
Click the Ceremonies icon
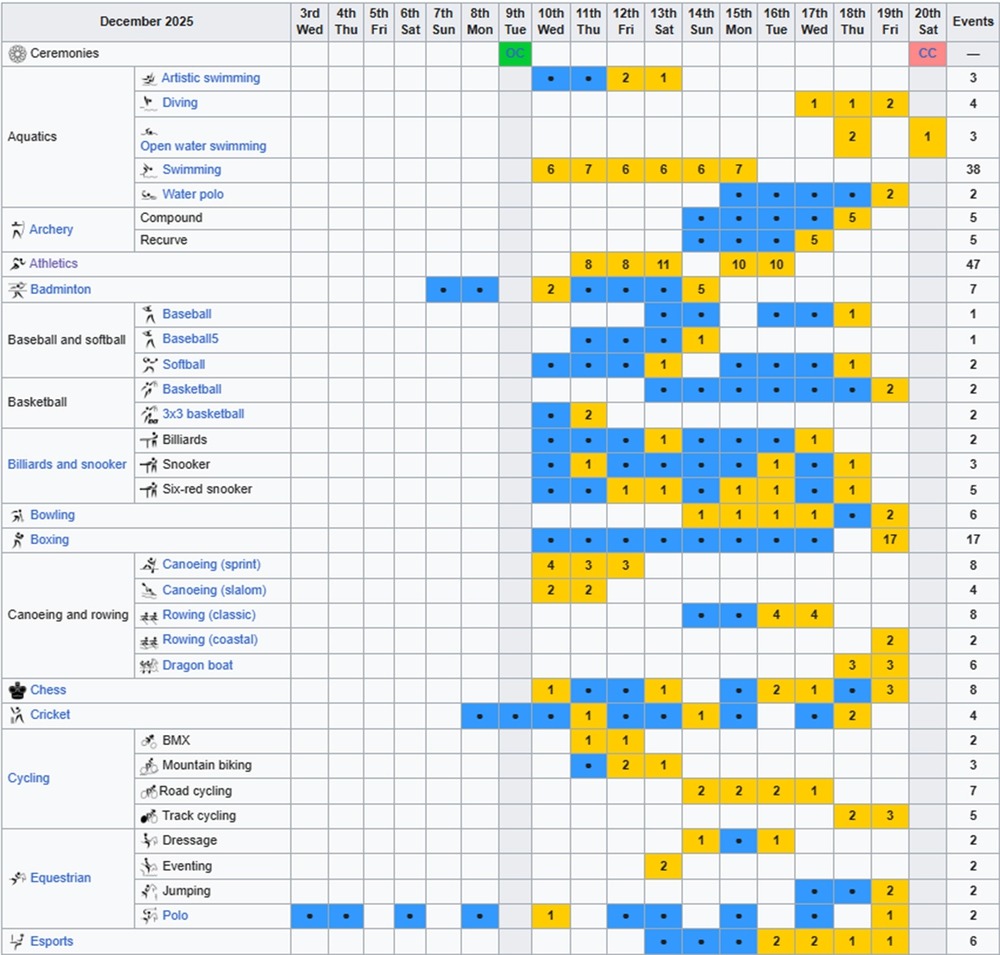(17, 54)
